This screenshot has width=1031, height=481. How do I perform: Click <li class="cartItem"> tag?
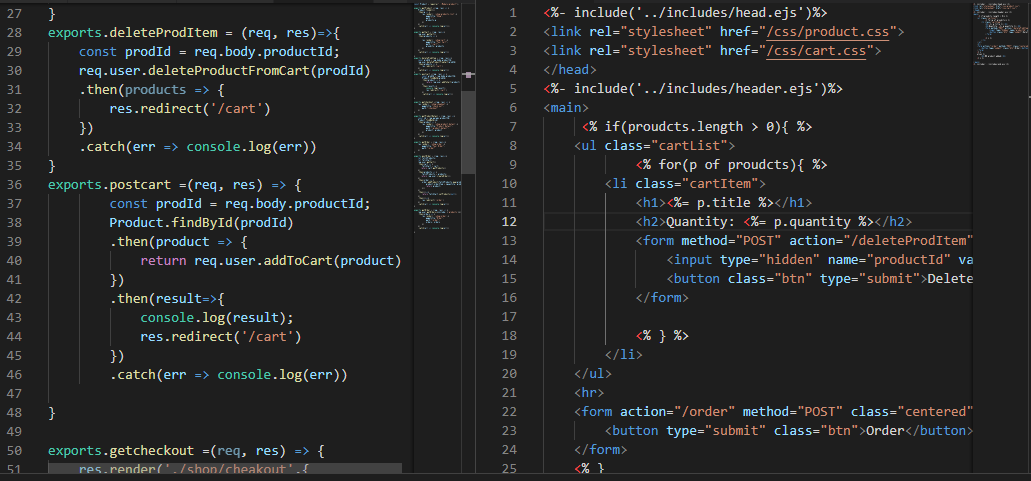(685, 183)
